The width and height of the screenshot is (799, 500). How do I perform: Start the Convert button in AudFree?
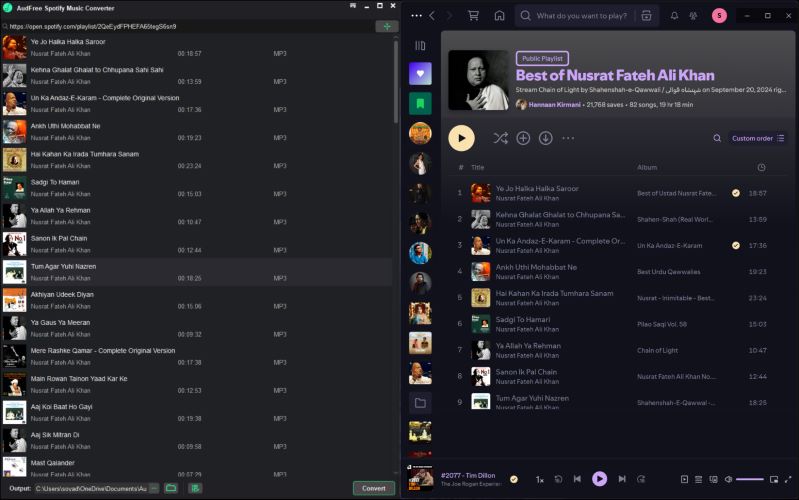click(x=374, y=488)
